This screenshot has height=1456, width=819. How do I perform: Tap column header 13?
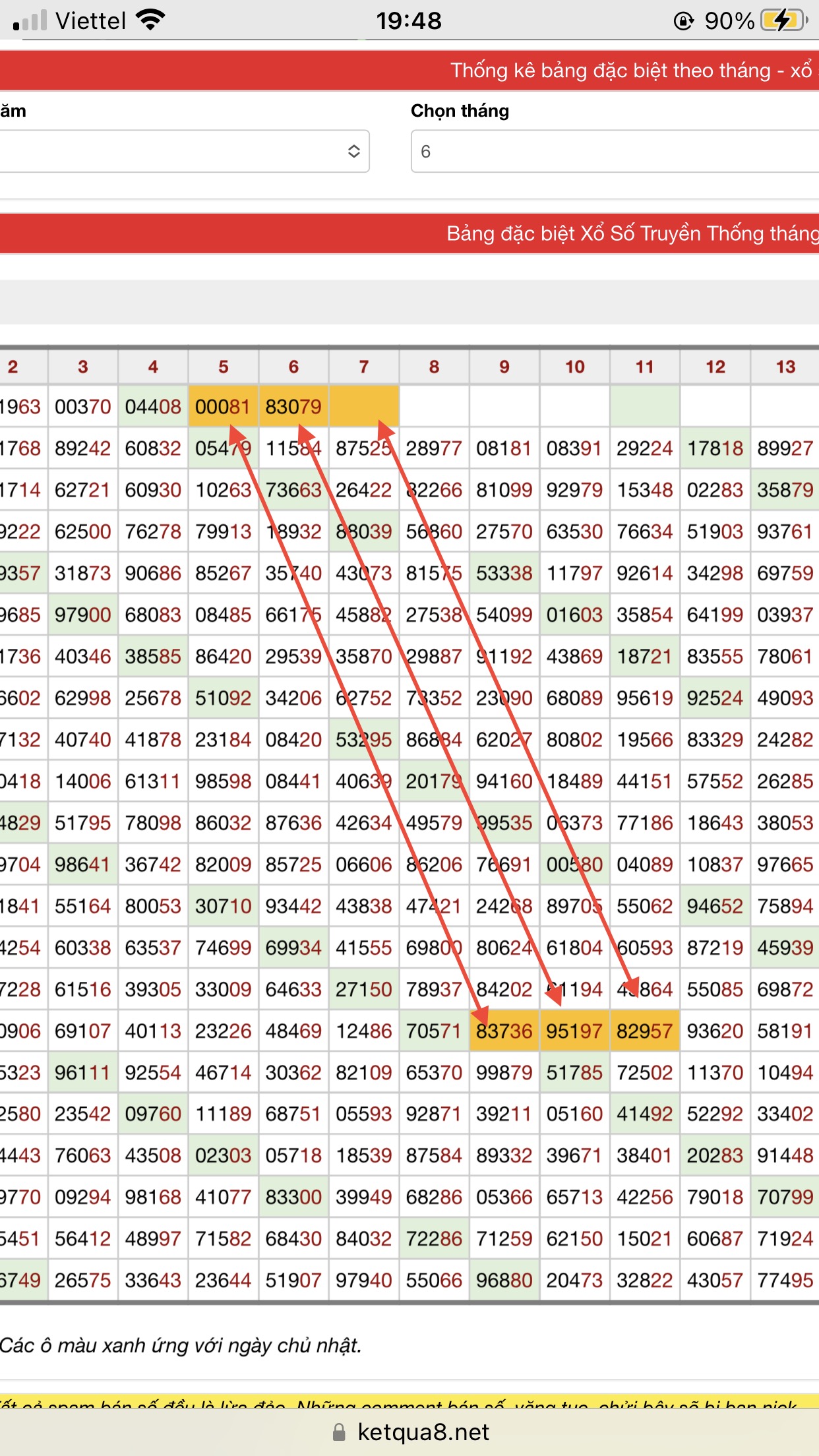click(x=785, y=367)
